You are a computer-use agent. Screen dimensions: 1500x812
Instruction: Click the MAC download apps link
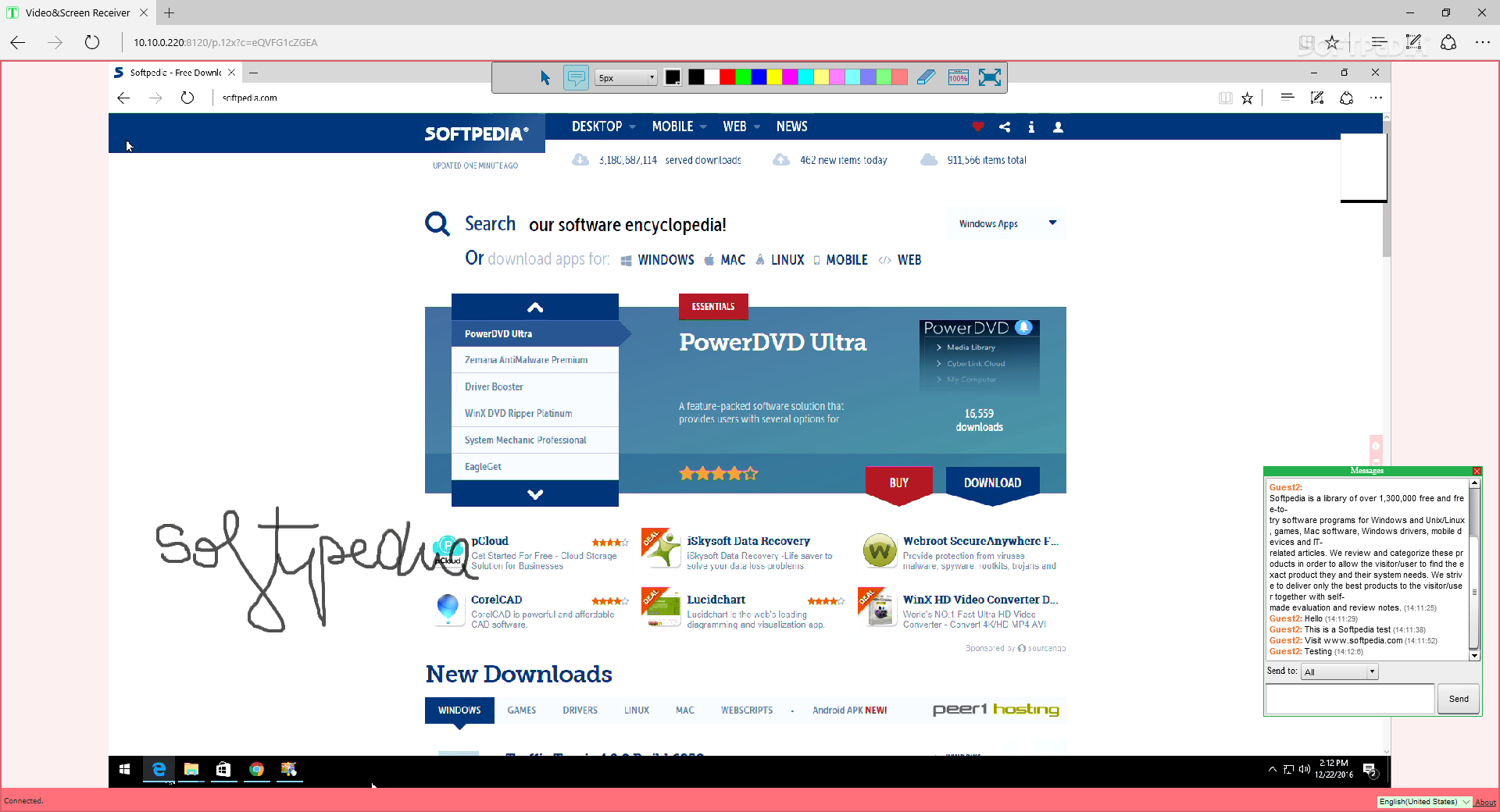click(x=724, y=260)
